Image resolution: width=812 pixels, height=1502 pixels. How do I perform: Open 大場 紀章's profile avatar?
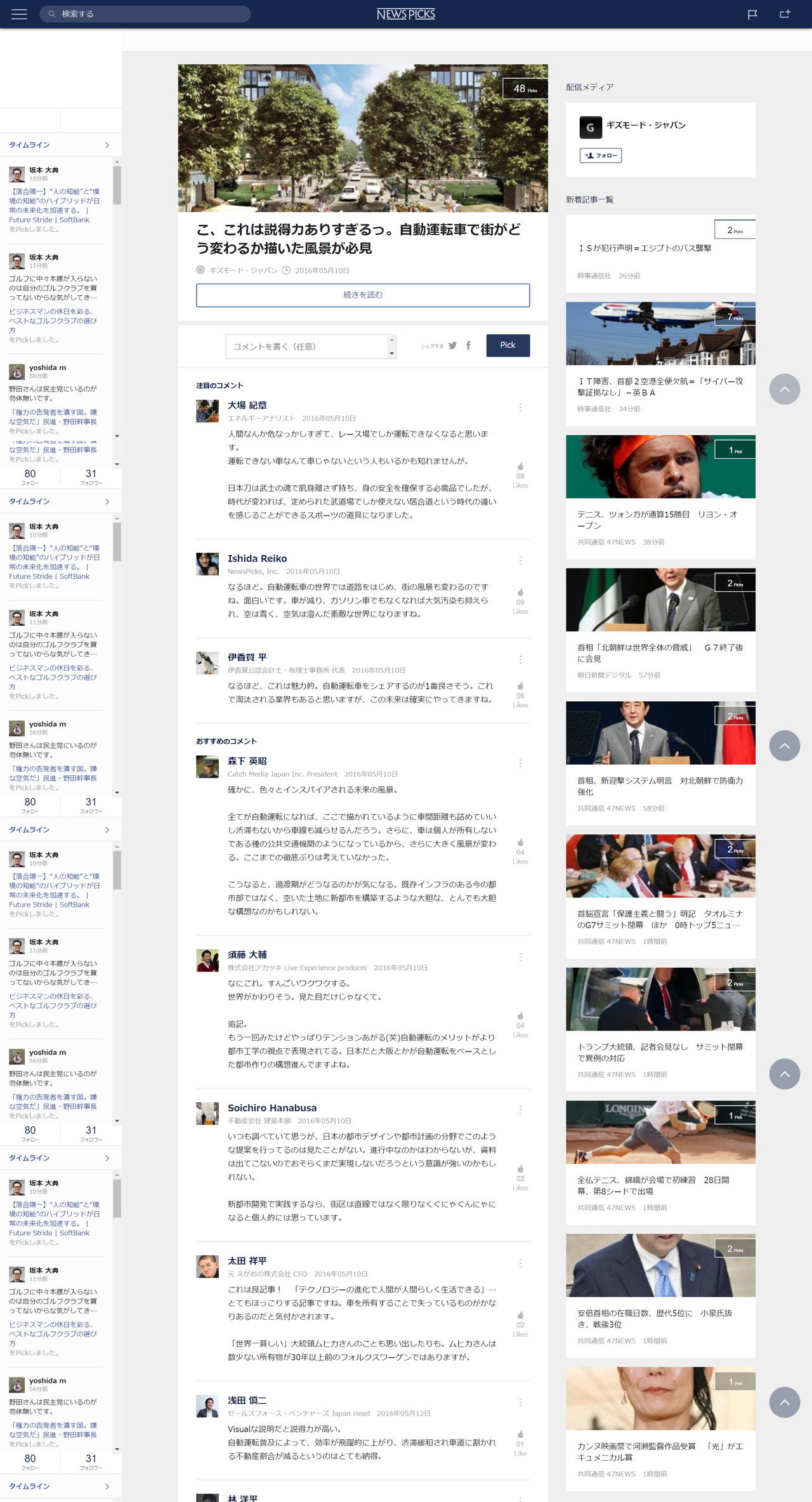pyautogui.click(x=207, y=411)
